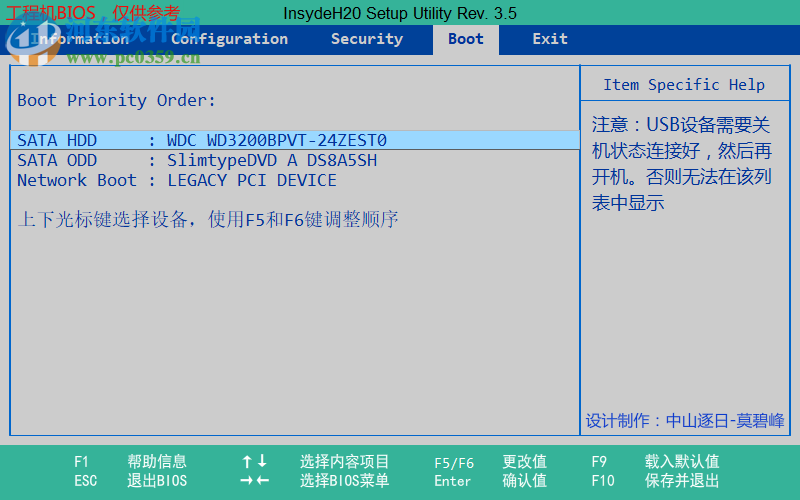The height and width of the screenshot is (500, 800).
Task: Click the F5/F6 更改值 hint
Action: [x=490, y=462]
